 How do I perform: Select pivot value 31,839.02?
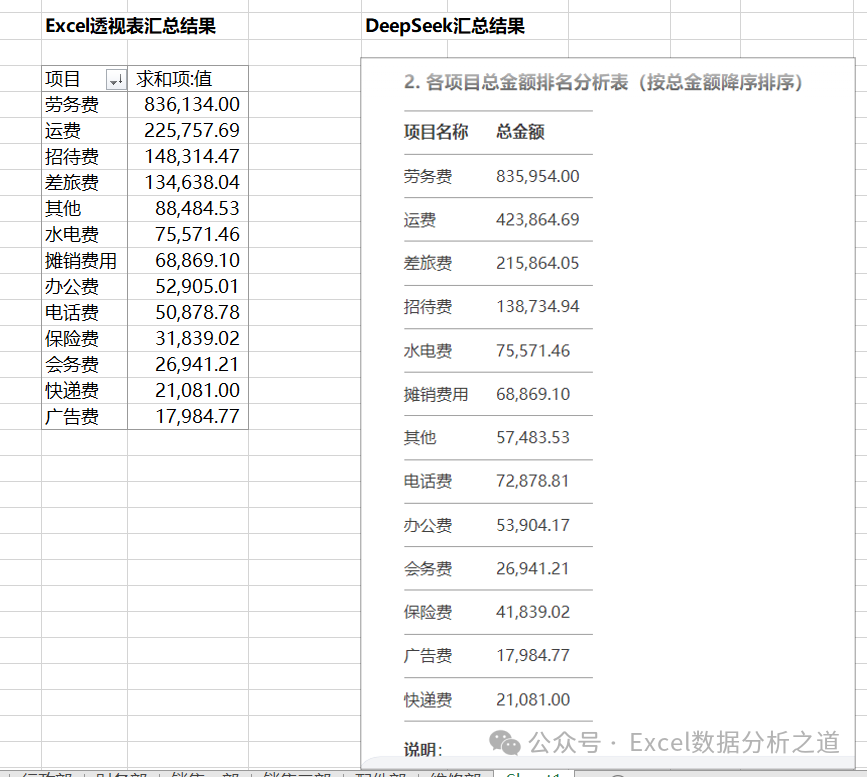click(x=188, y=338)
